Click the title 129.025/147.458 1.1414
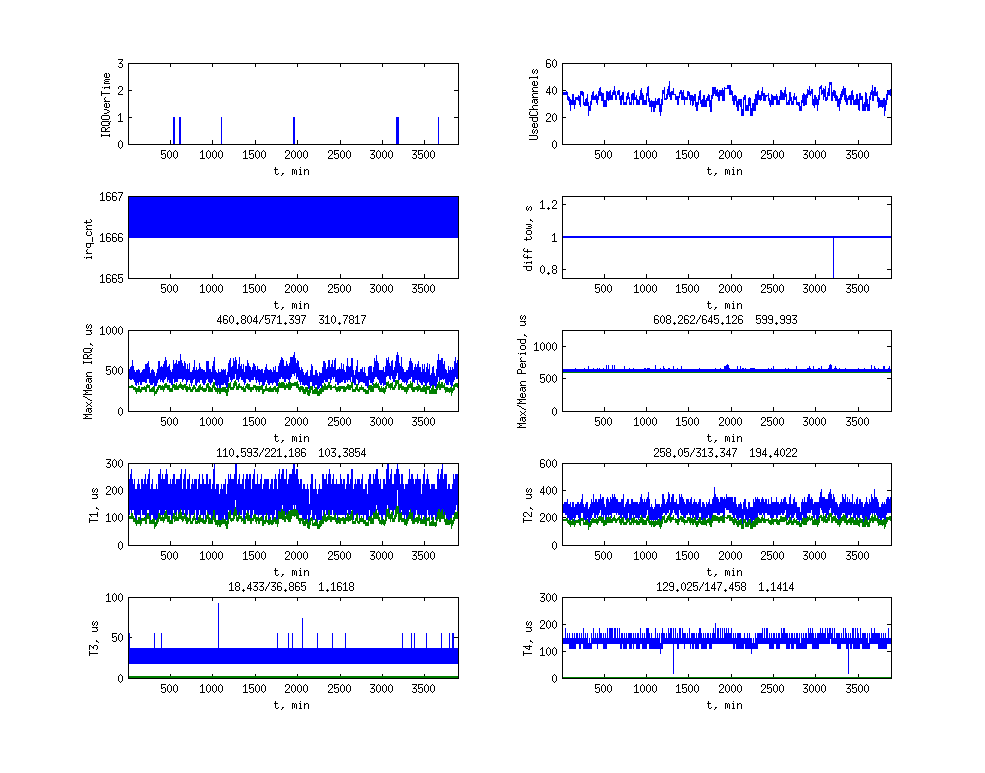 (726, 586)
